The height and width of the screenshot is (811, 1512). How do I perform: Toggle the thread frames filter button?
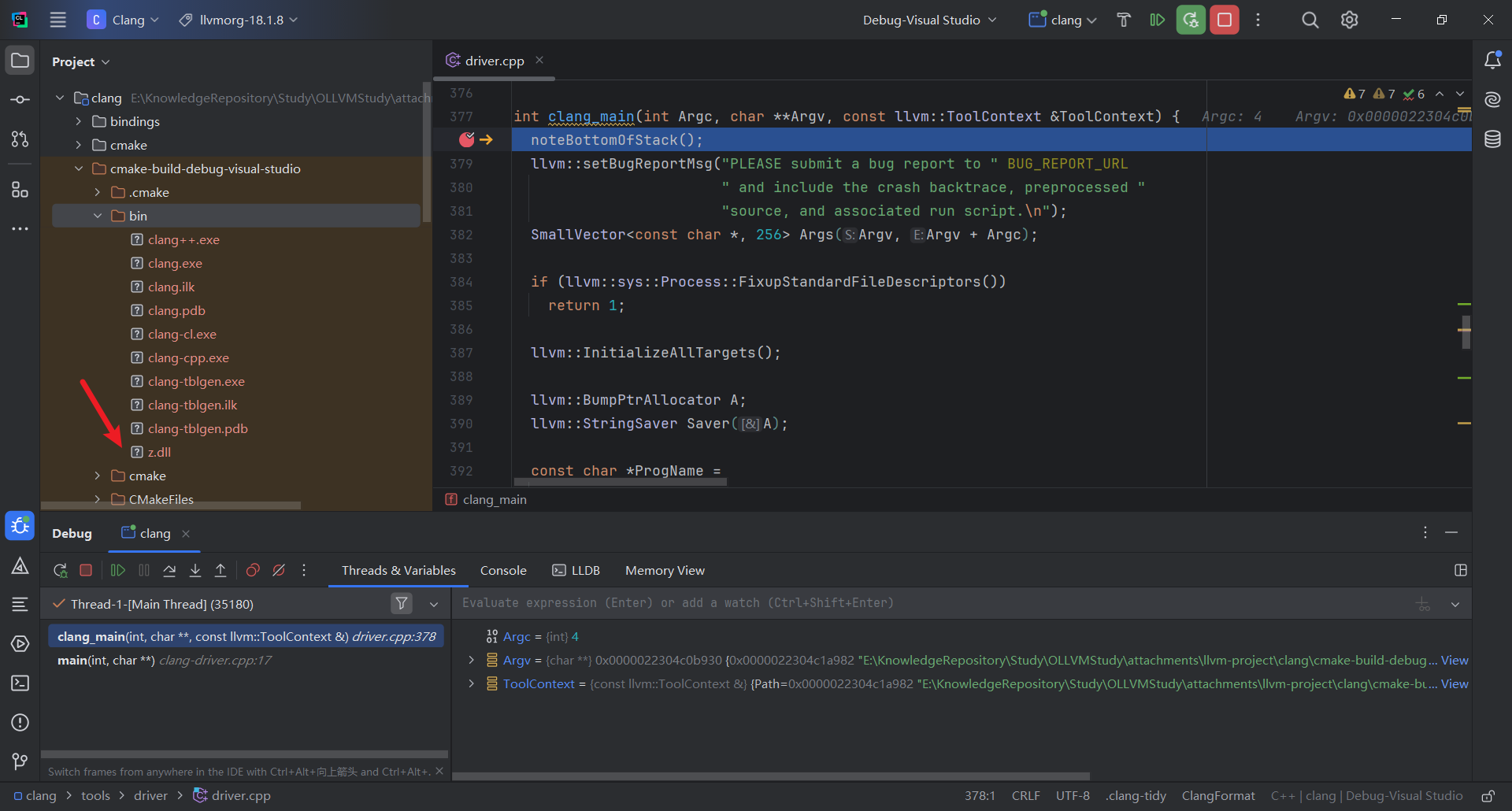(x=402, y=604)
